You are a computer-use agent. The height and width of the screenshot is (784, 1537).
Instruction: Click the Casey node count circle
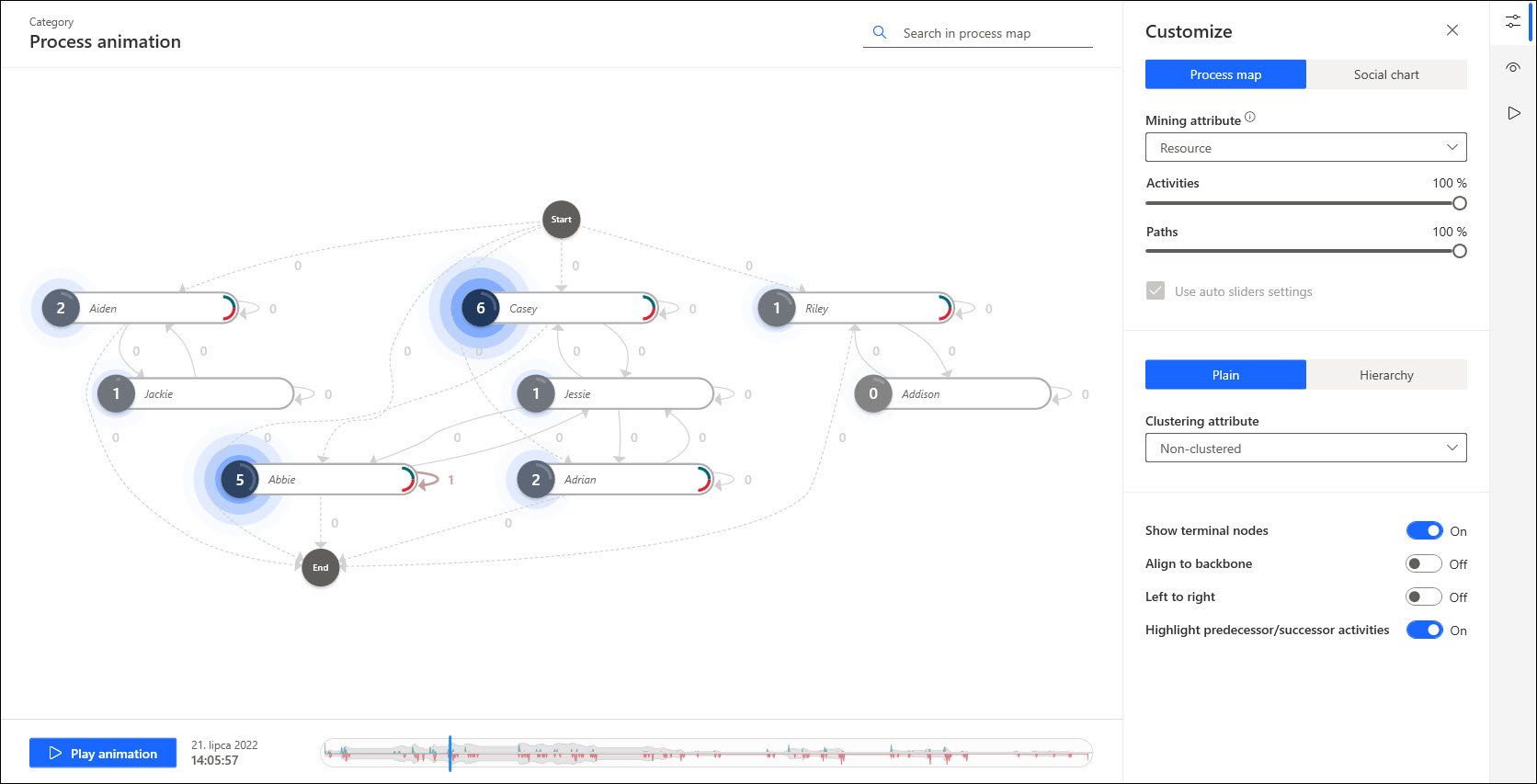click(x=480, y=309)
